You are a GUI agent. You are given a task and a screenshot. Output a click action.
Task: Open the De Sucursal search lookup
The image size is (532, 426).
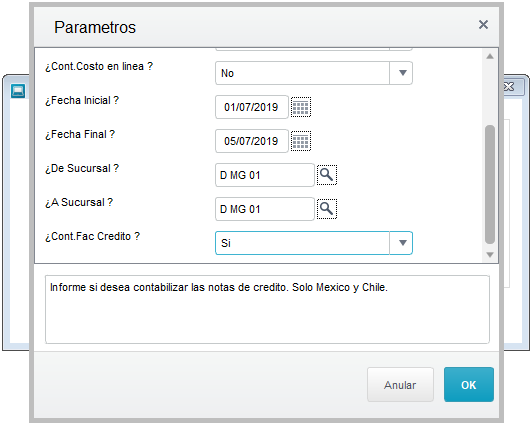[327, 175]
